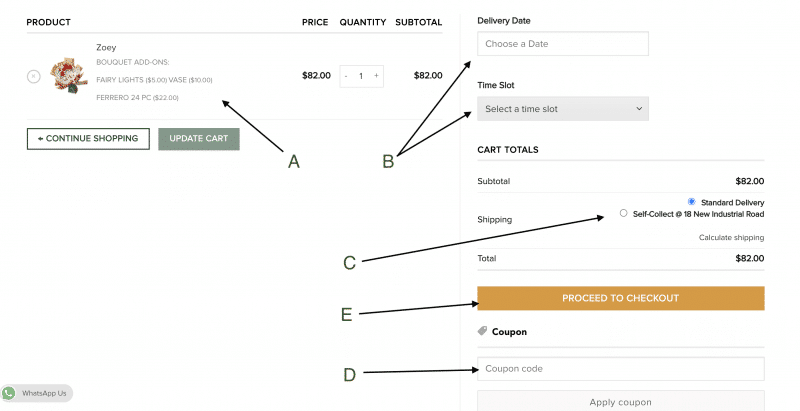Viewport: 800px width, 411px height.
Task: Open the Calculate shipping link
Action: tap(731, 238)
